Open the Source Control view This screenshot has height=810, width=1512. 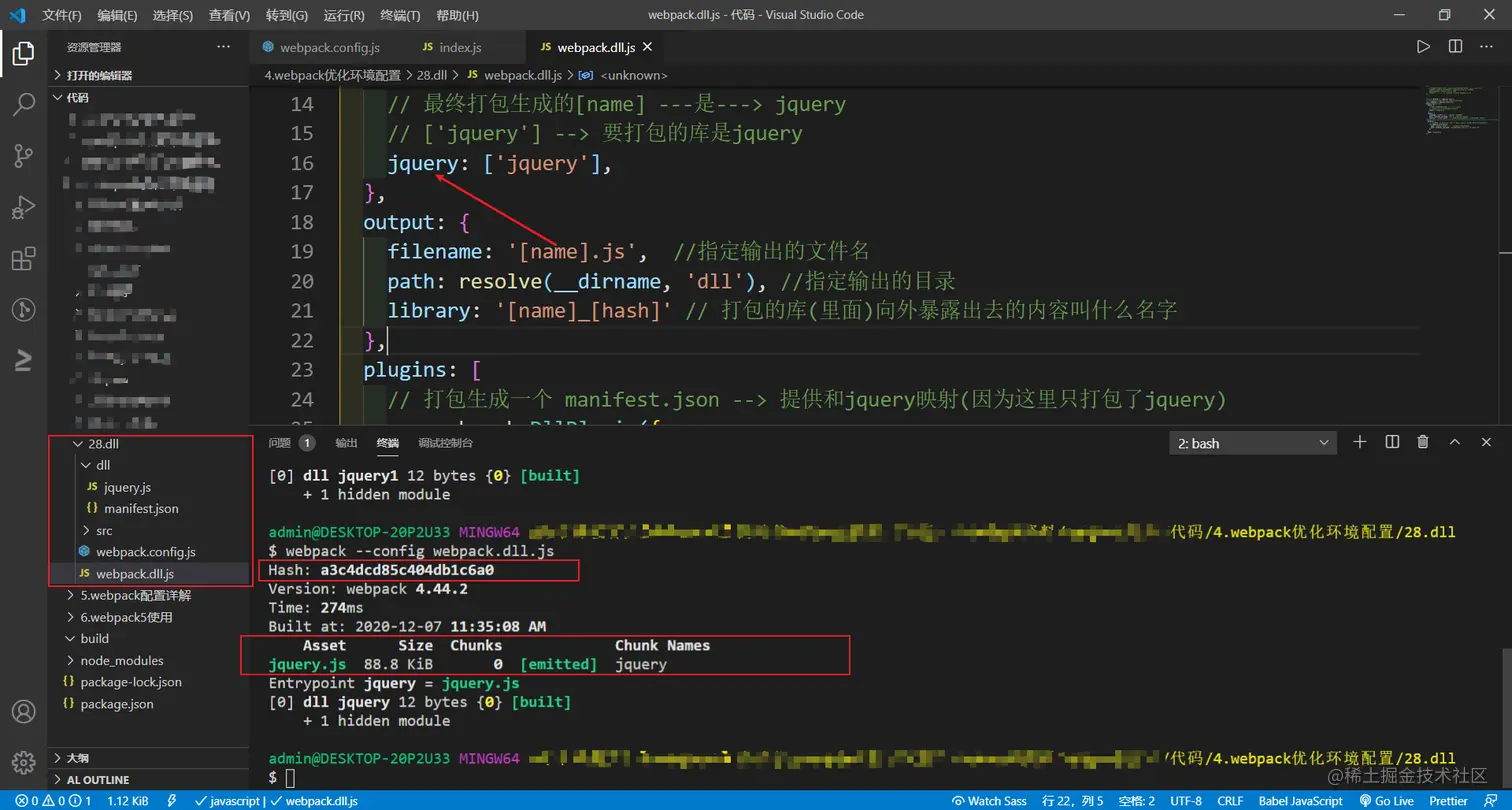point(23,156)
